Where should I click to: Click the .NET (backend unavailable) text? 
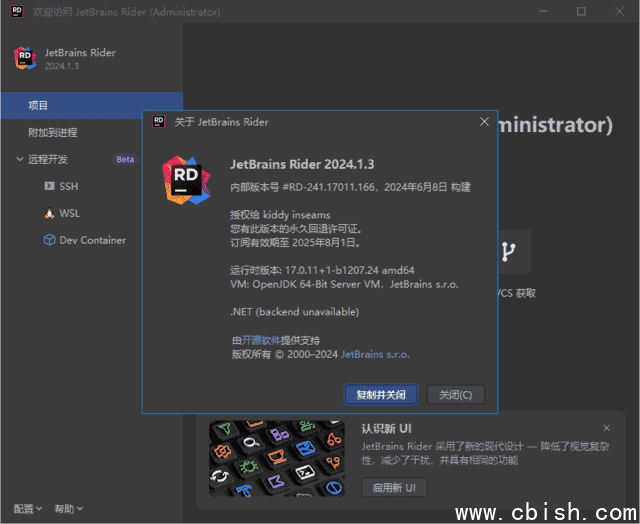(x=294, y=312)
